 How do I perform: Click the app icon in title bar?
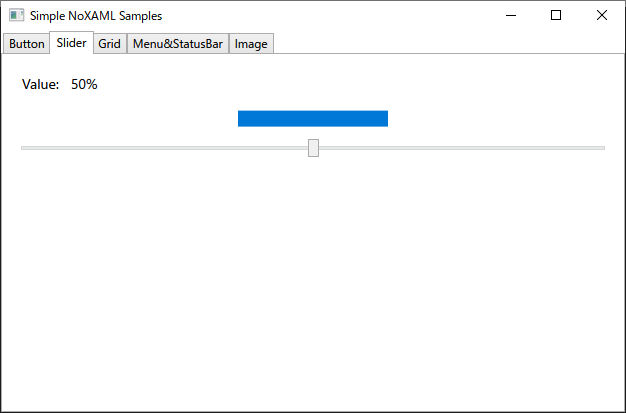point(16,15)
